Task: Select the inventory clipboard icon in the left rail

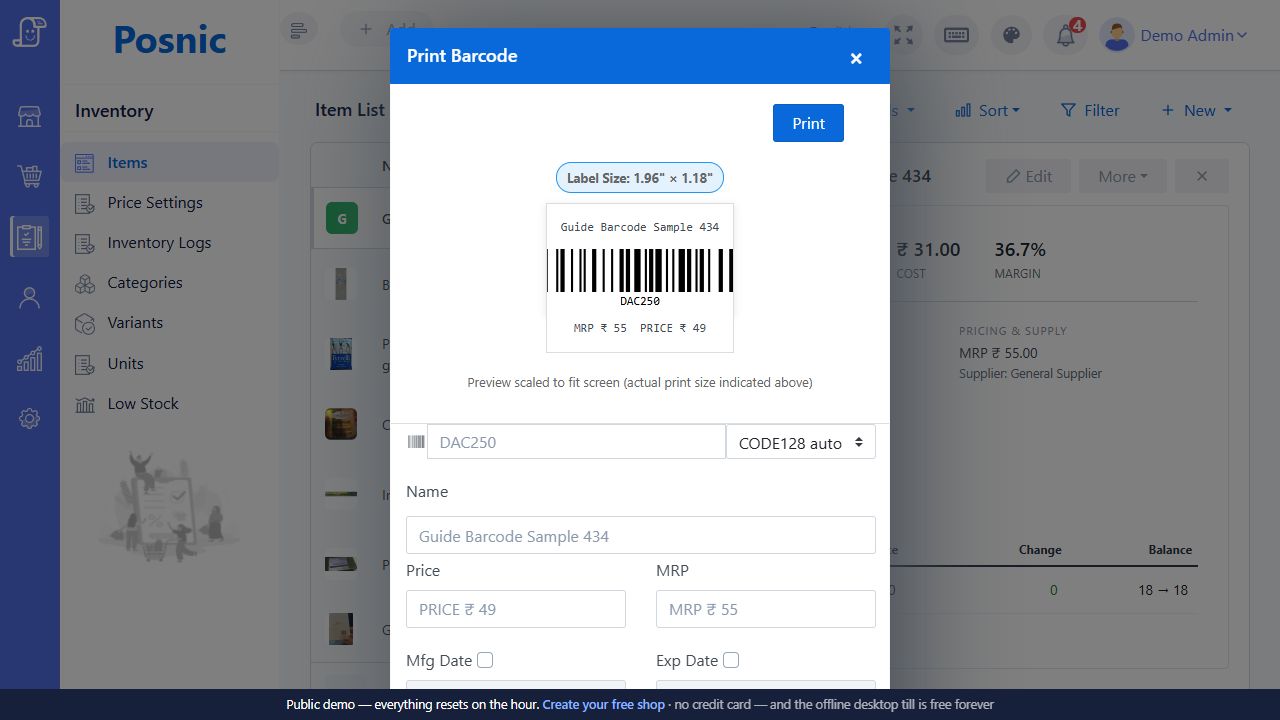Action: [29, 237]
